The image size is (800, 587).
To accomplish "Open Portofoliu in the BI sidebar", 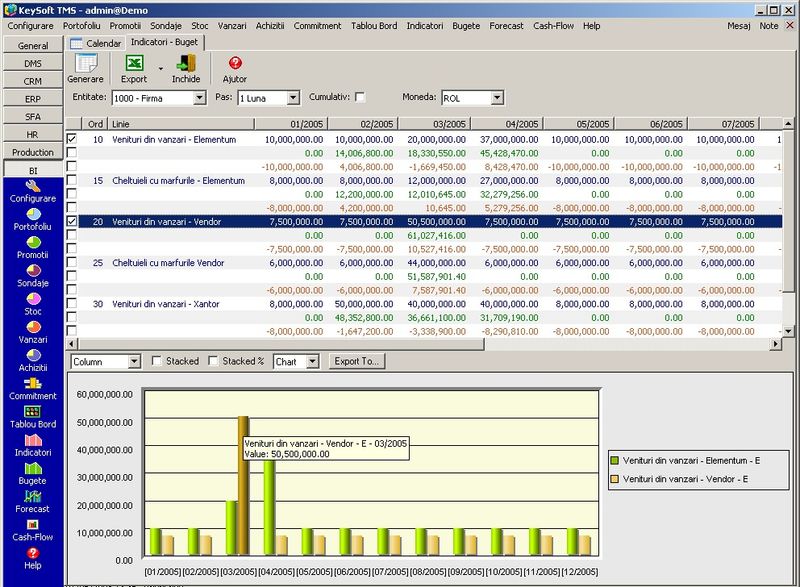I will coord(33,220).
